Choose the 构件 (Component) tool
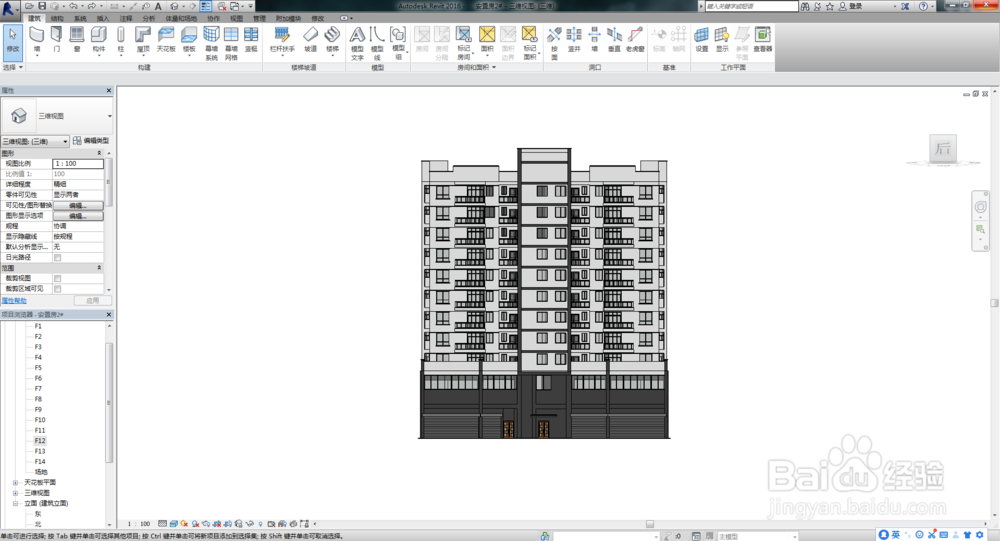This screenshot has width=1000, height=541. pos(99,40)
